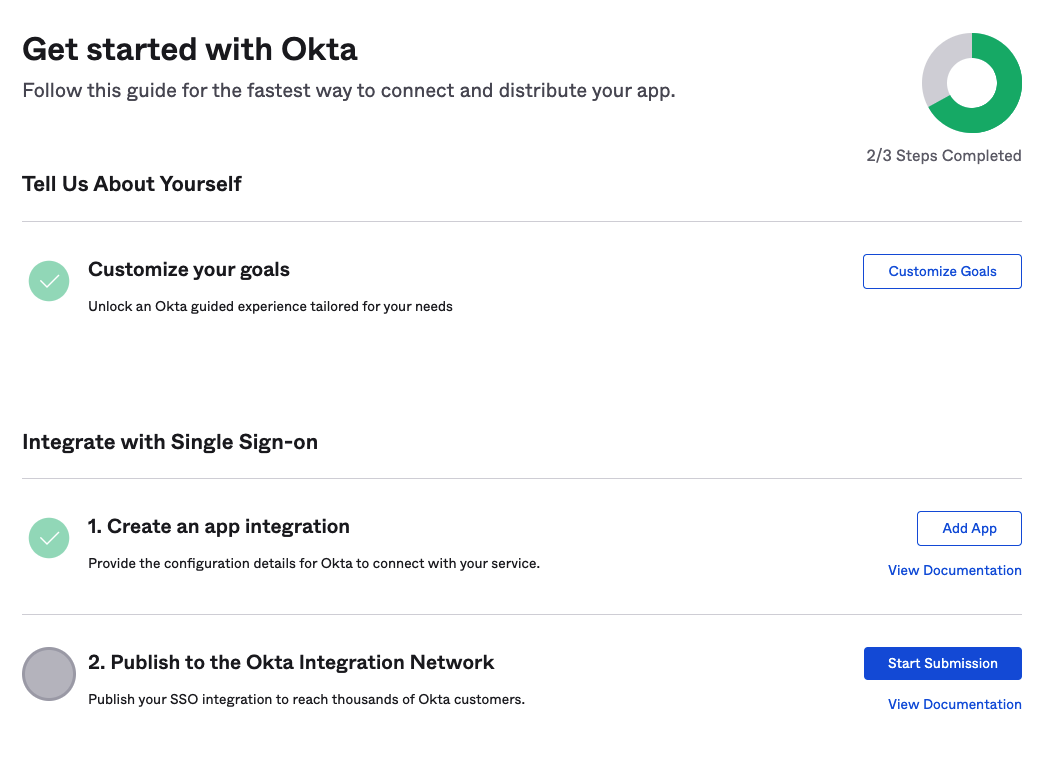Open View Documentation link under Add App
Screen dimensions: 1053x761
[954, 570]
